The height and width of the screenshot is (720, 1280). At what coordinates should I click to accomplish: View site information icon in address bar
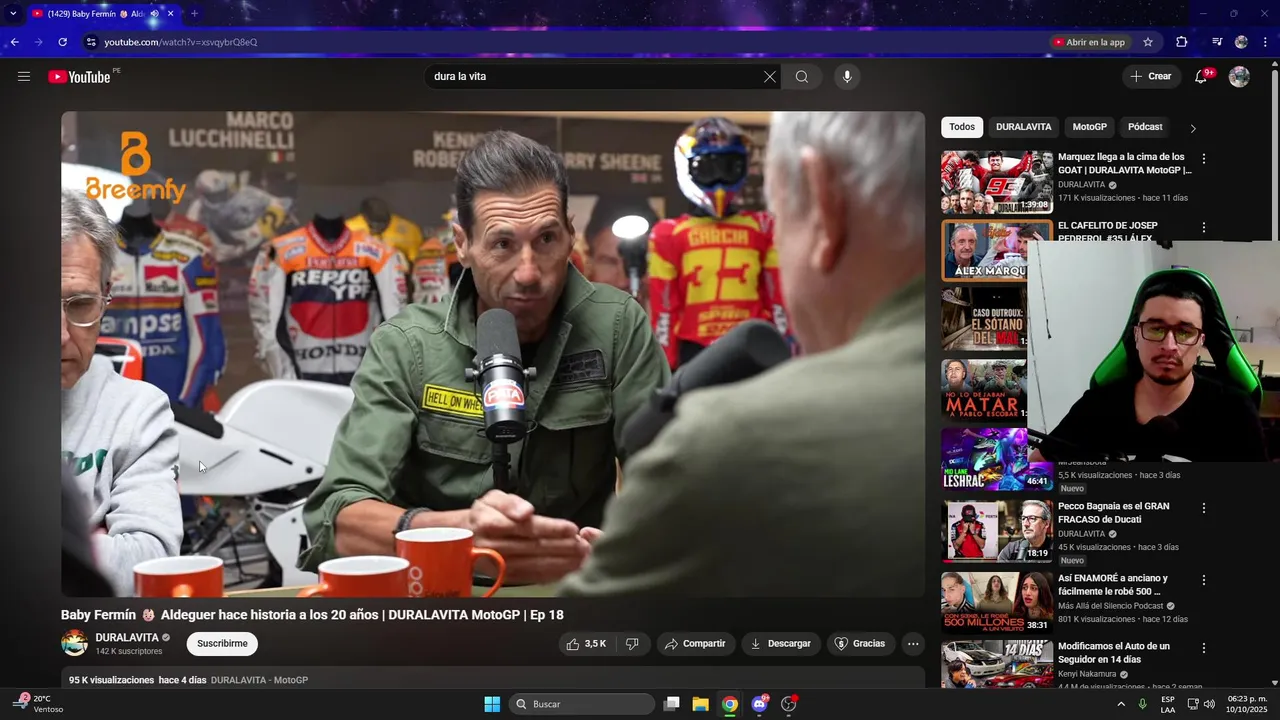coord(91,42)
